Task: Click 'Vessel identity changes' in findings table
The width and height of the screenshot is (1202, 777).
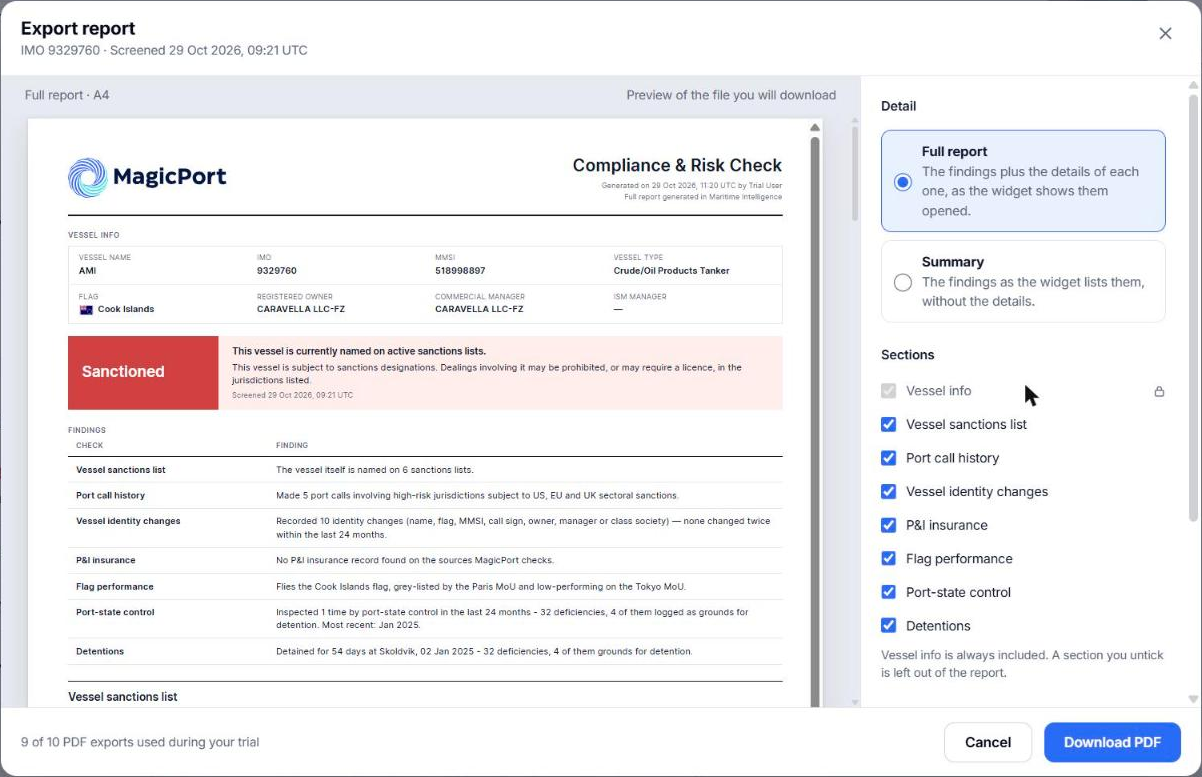Action: click(128, 521)
